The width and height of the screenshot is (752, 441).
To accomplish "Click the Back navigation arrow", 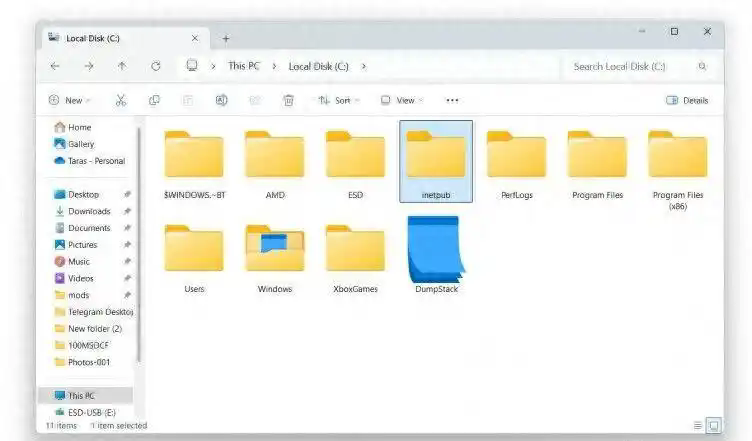I will pyautogui.click(x=55, y=66).
